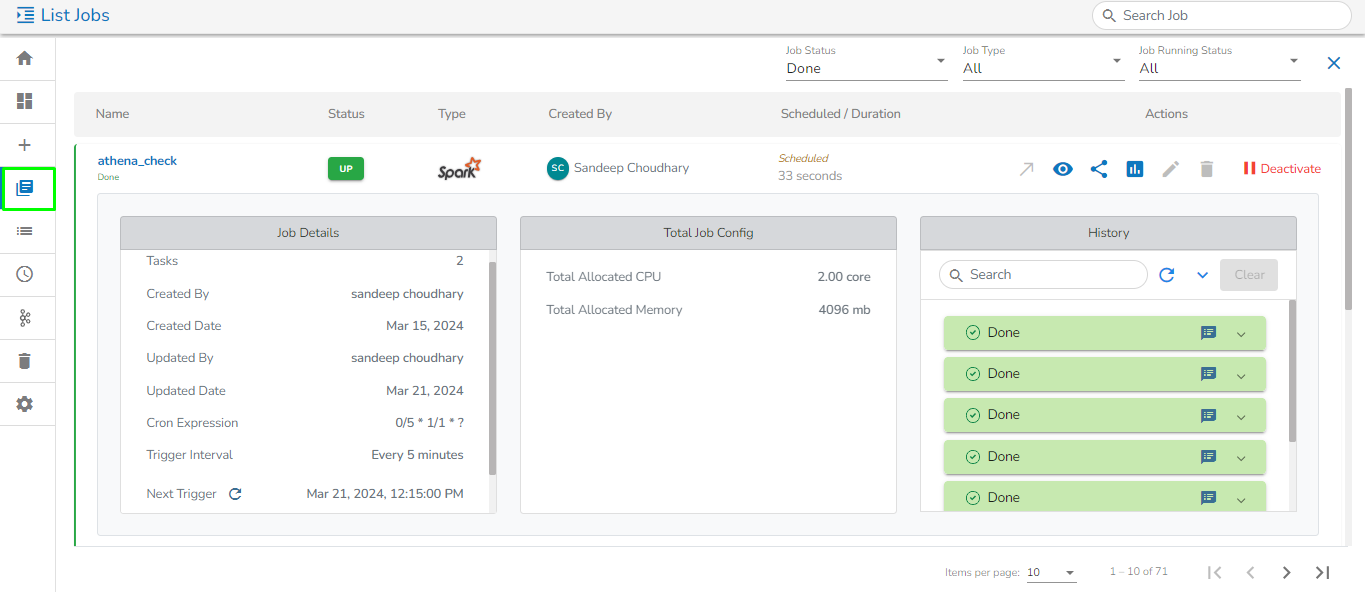Open job monitoring chart icon
The height and width of the screenshot is (592, 1365).
(x=1134, y=169)
